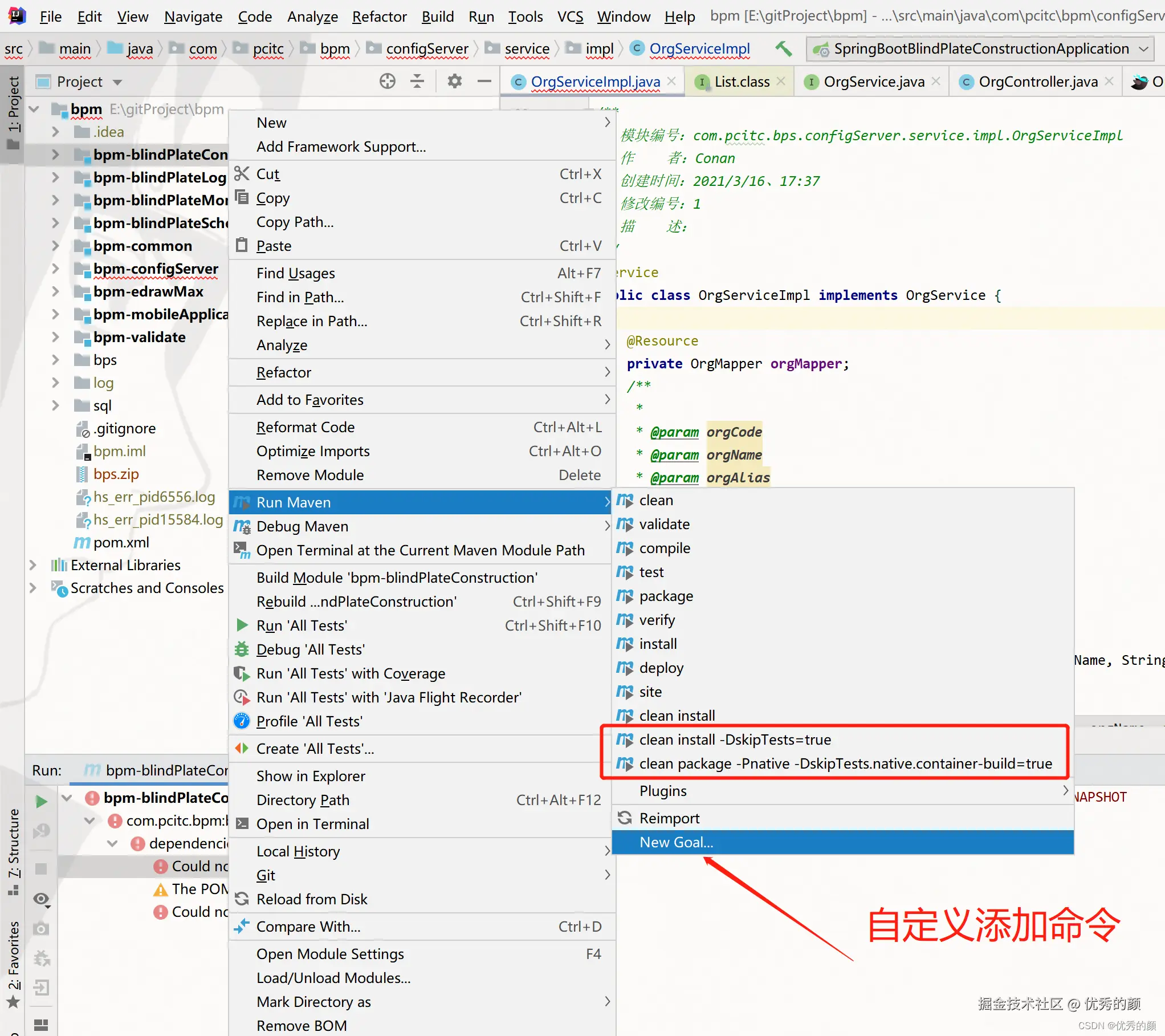The height and width of the screenshot is (1036, 1165).
Task: Select the New Goal... menu entry
Action: click(x=676, y=842)
